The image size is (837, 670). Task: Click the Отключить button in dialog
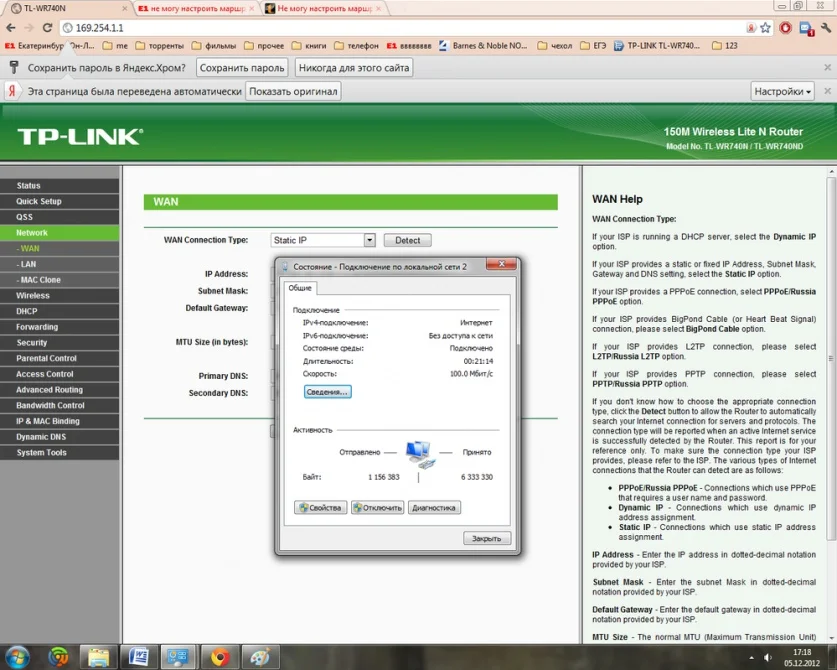point(377,508)
